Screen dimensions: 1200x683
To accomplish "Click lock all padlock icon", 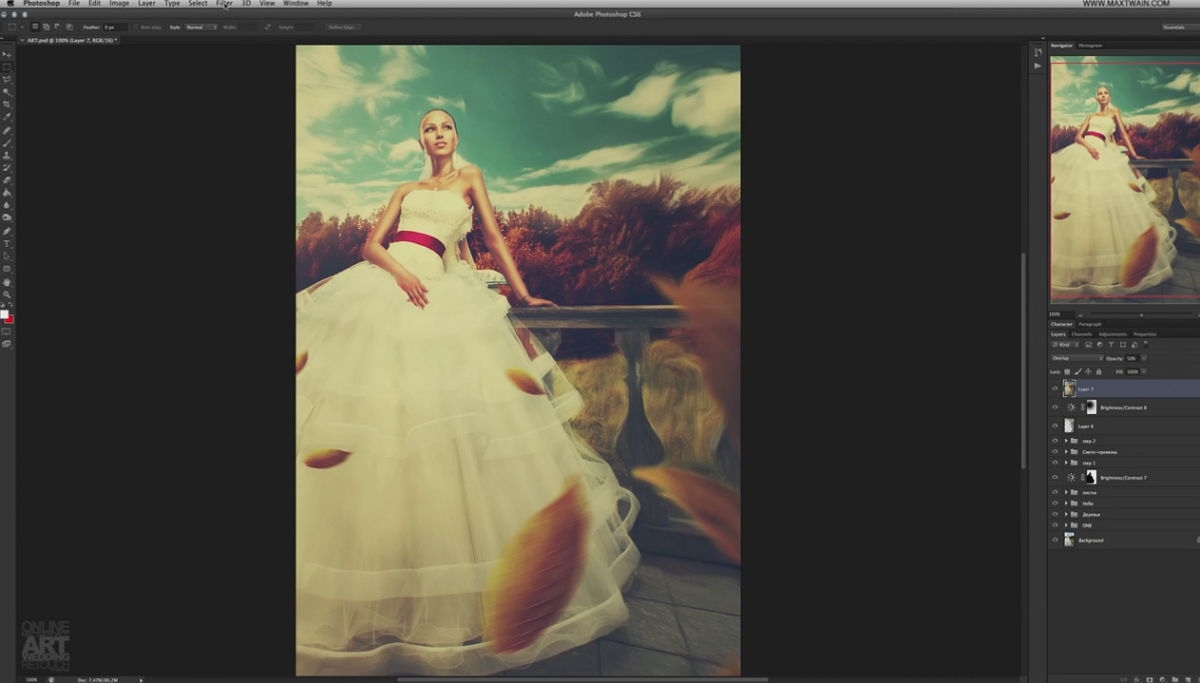I will coord(1098,372).
